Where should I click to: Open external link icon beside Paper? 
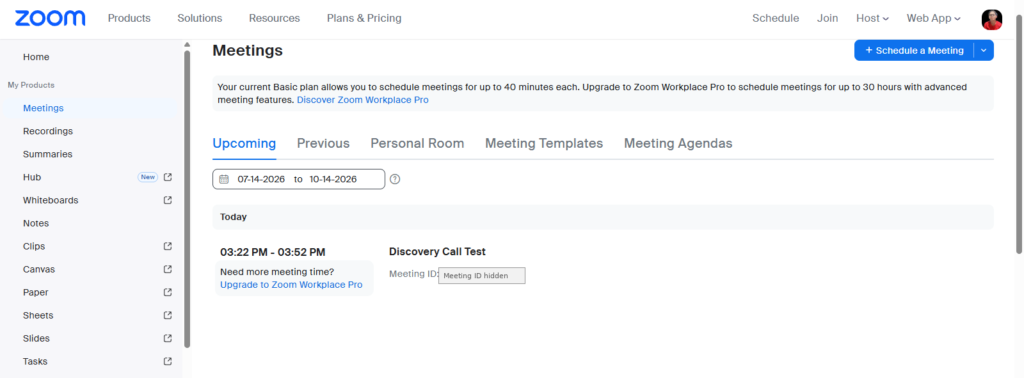[168, 292]
